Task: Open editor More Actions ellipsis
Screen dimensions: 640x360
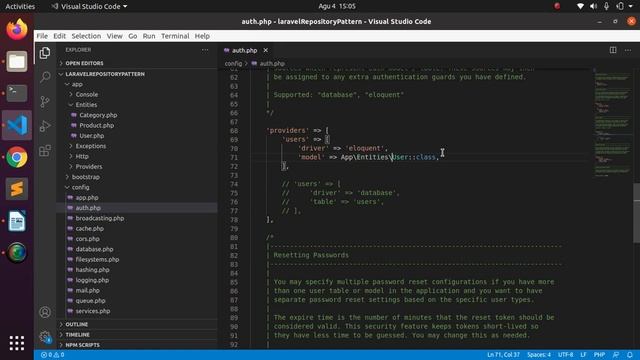Action: [628, 50]
